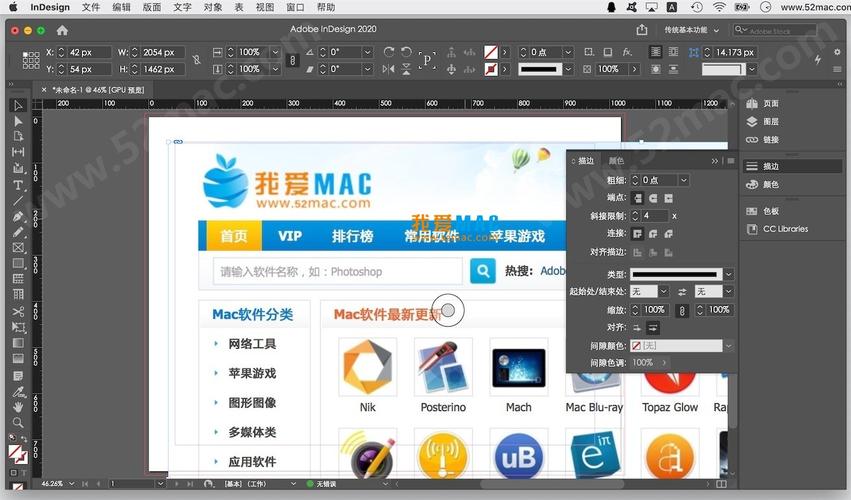Click the 斜接限制 miter limit field
The image size is (851, 500).
coord(655,216)
